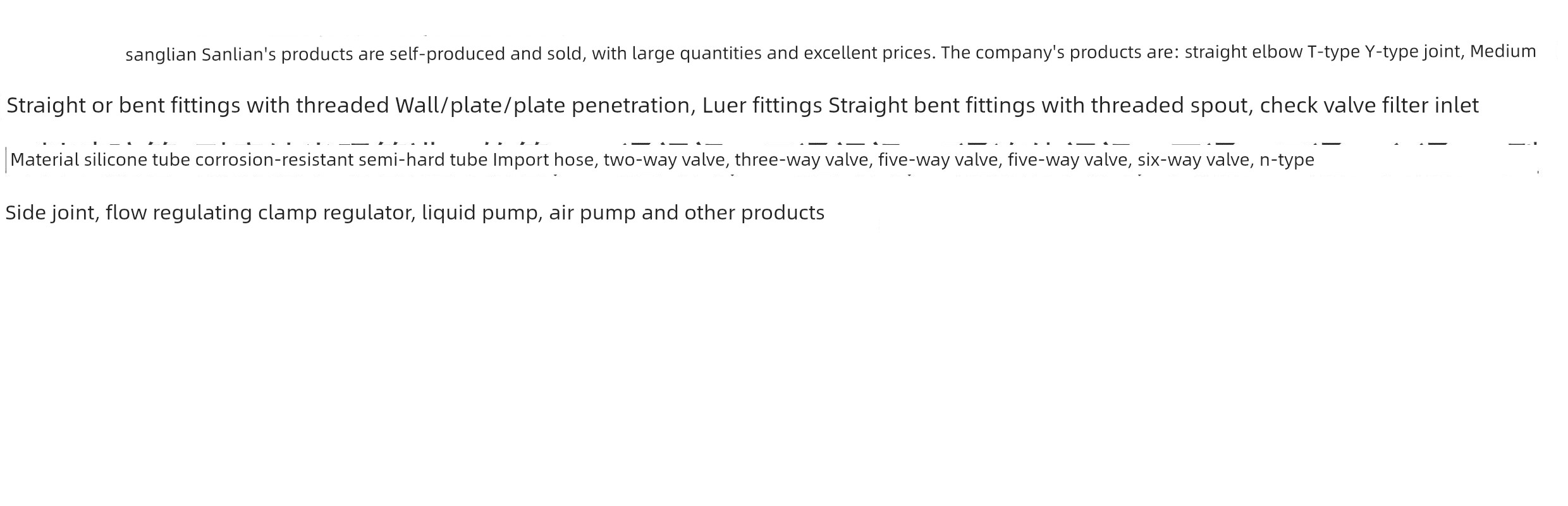The height and width of the screenshot is (506, 1568).
Task: Click the word "sanglian" at the start of the text
Action: [x=161, y=55]
